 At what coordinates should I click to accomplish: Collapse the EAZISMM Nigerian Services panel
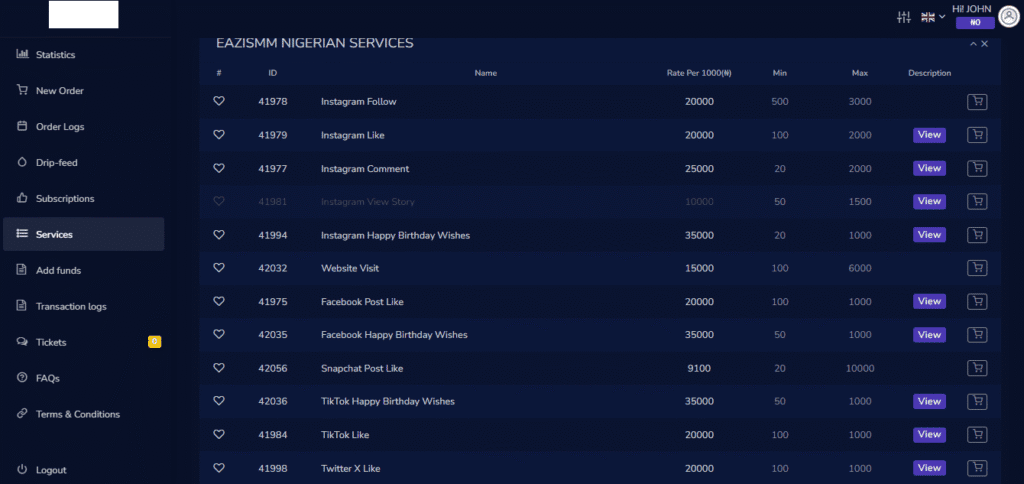pos(973,44)
